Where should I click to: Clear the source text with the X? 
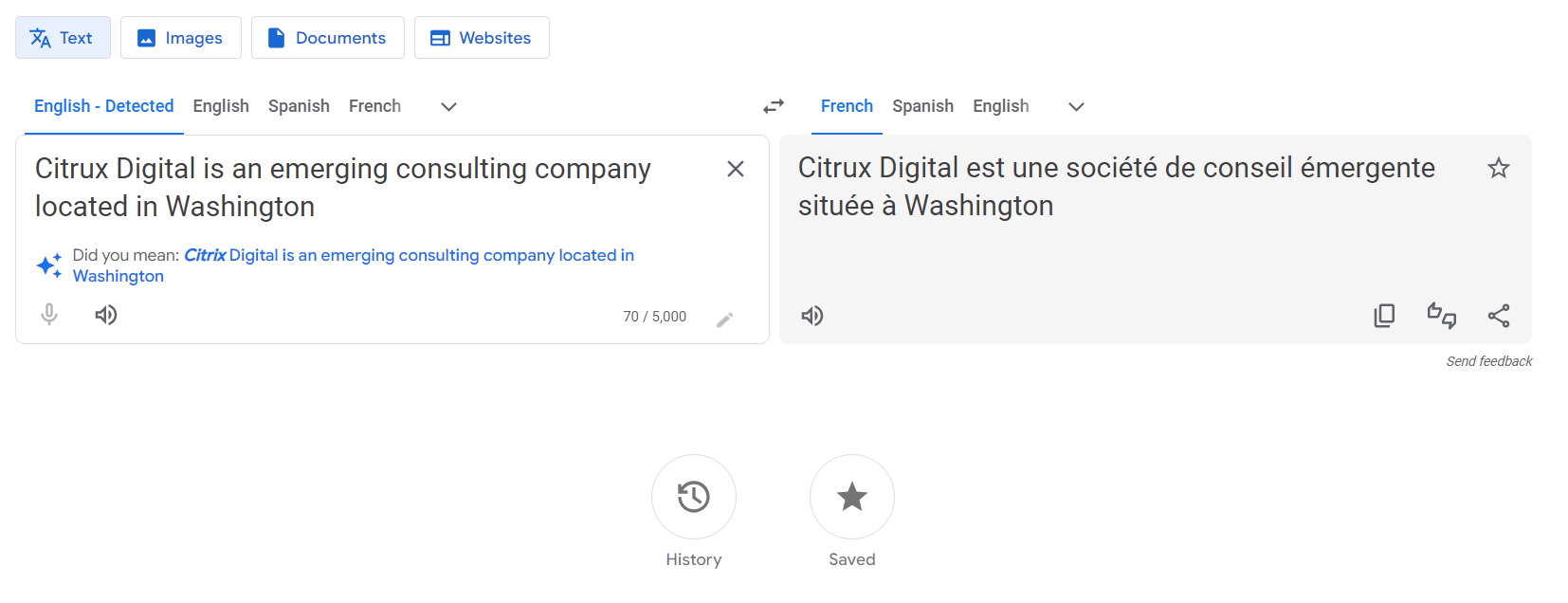click(736, 169)
